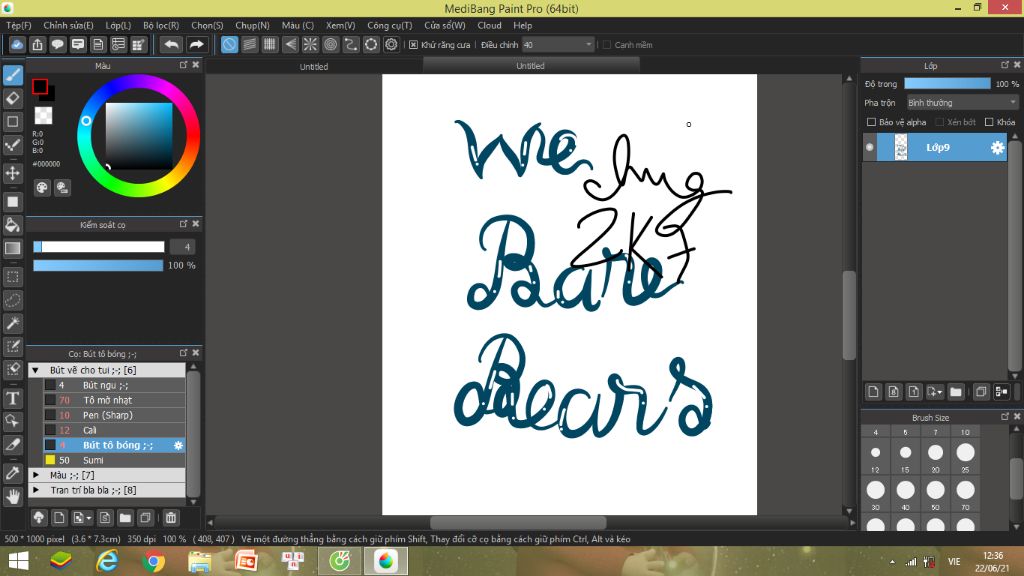Open the Cloud menu

[x=489, y=25]
